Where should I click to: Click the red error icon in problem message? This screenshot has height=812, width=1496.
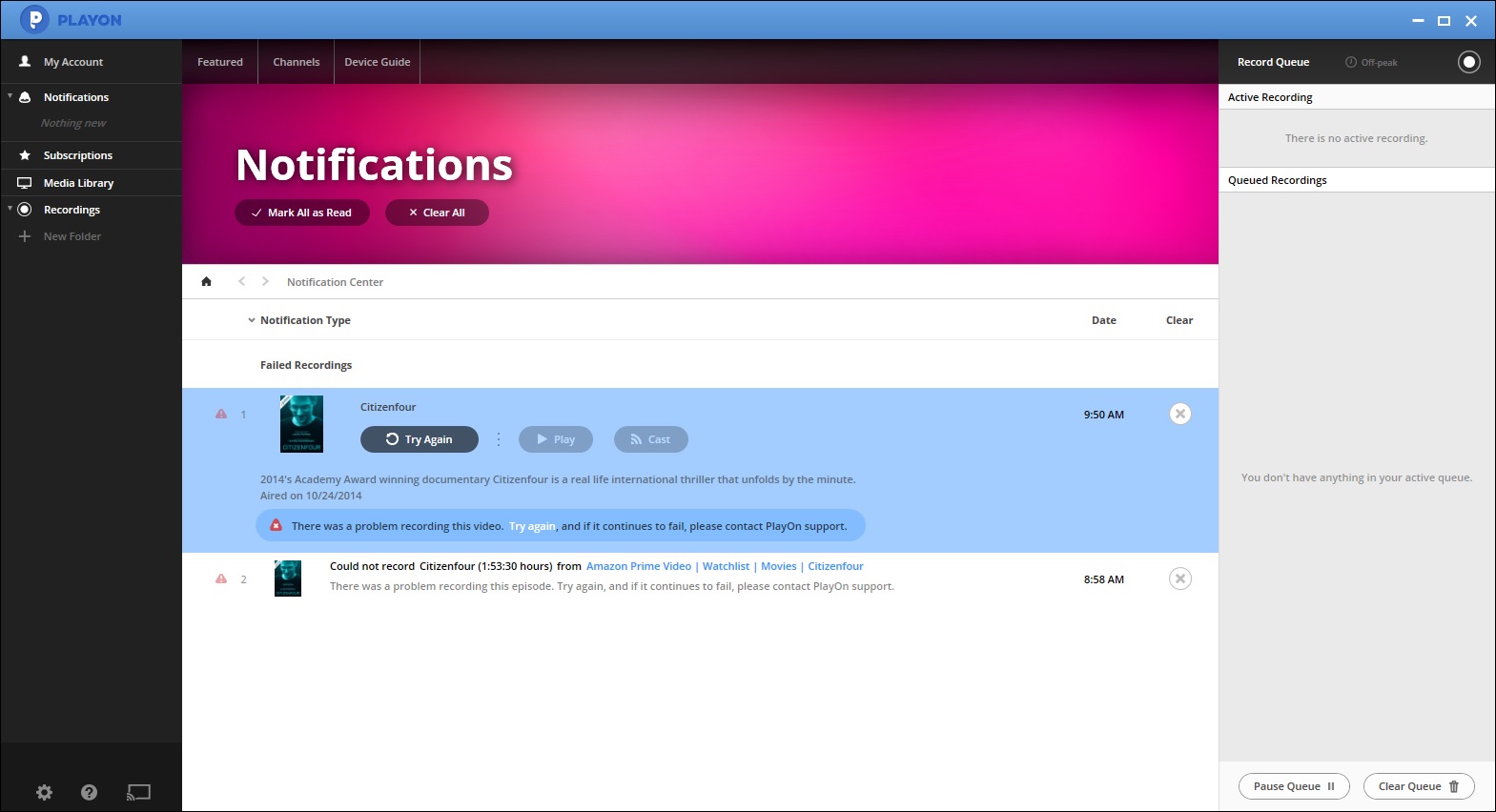[x=276, y=525]
